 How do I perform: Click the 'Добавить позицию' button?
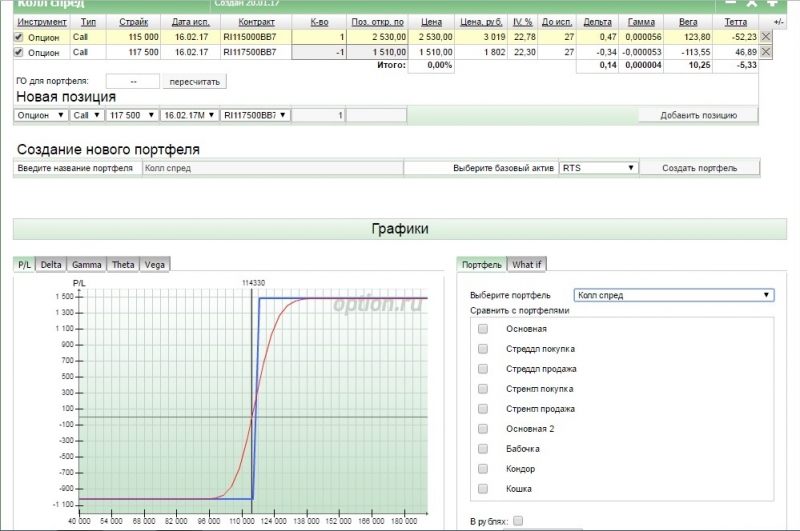click(x=698, y=115)
